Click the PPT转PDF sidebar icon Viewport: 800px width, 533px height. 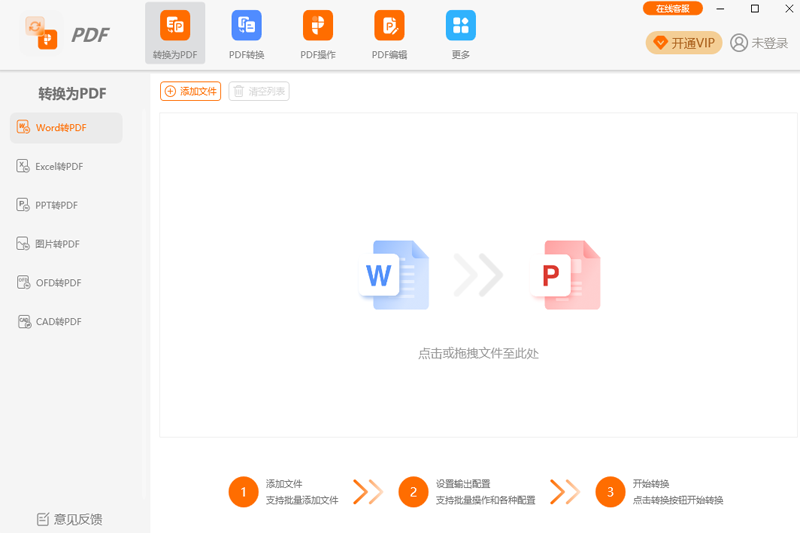tap(24, 205)
